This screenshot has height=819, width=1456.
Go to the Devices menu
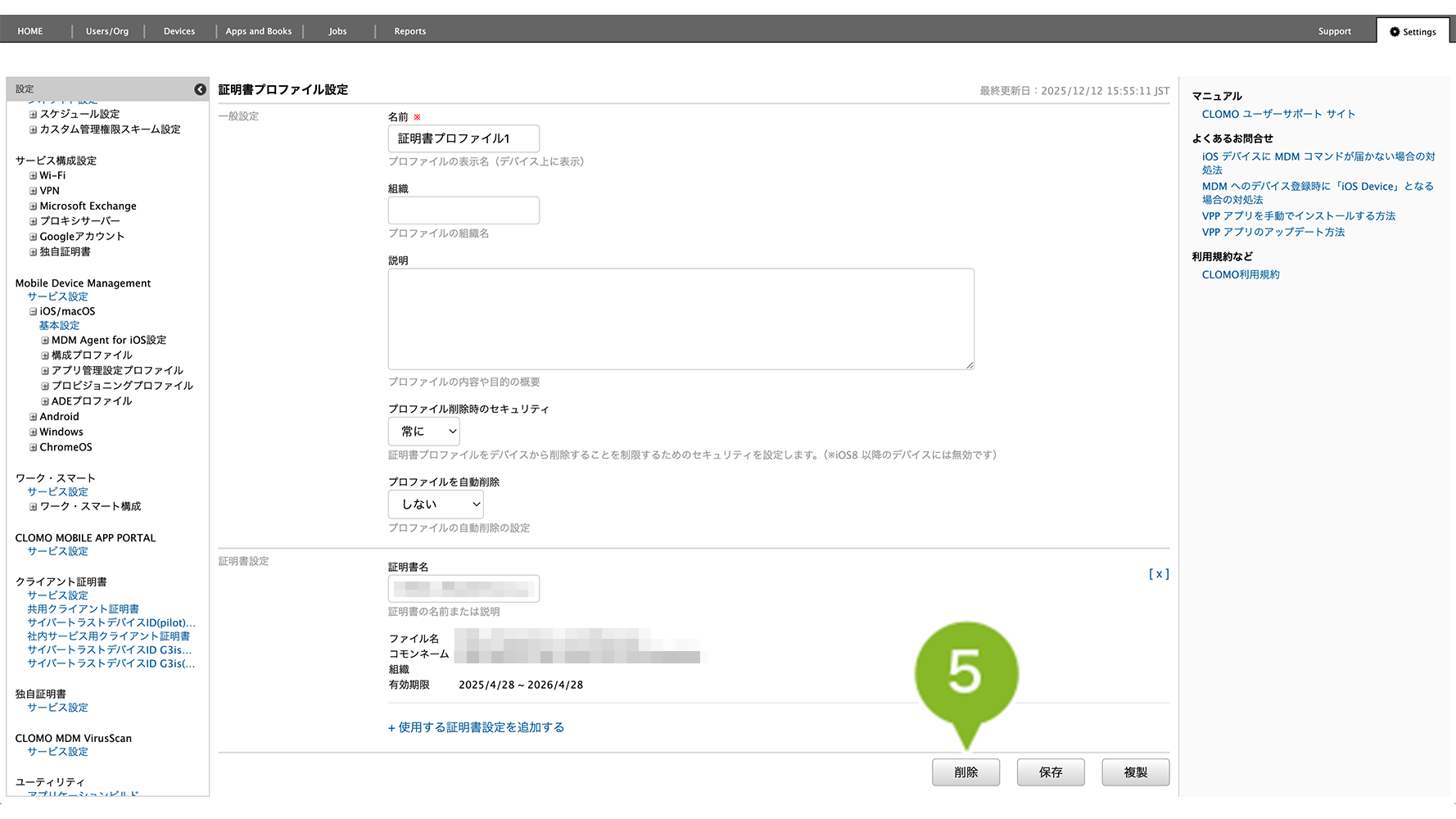pyautogui.click(x=179, y=32)
